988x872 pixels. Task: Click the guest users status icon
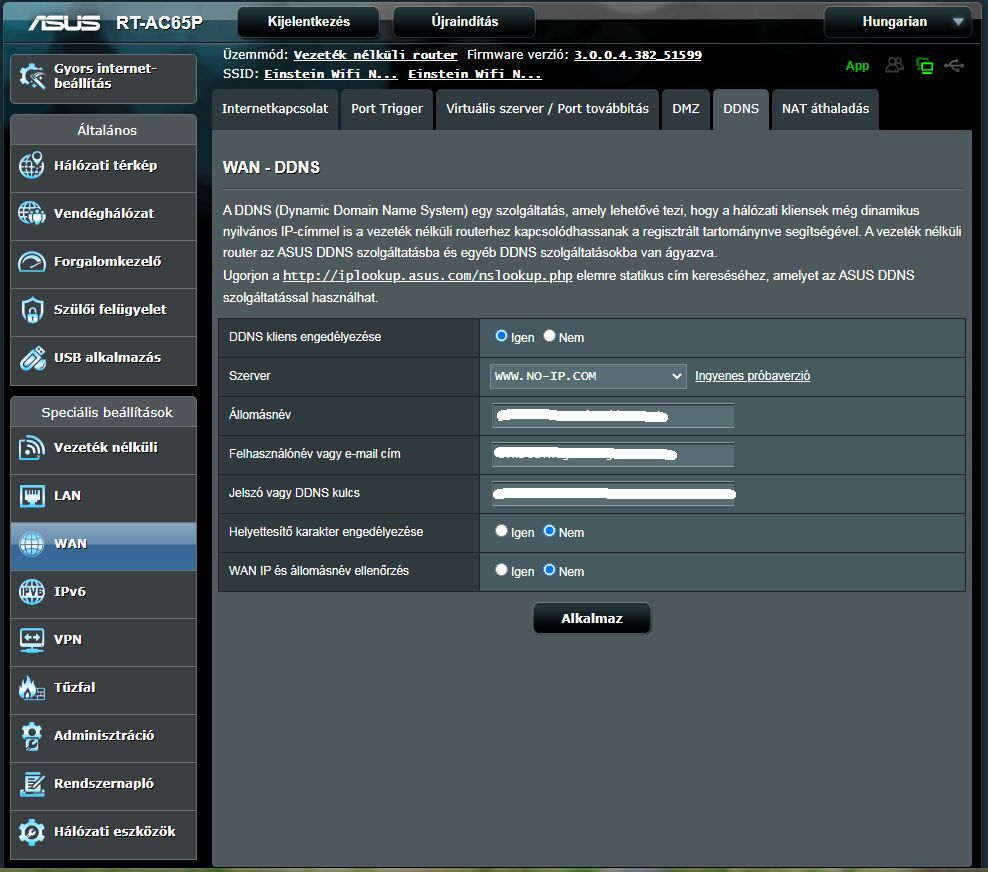click(x=894, y=65)
